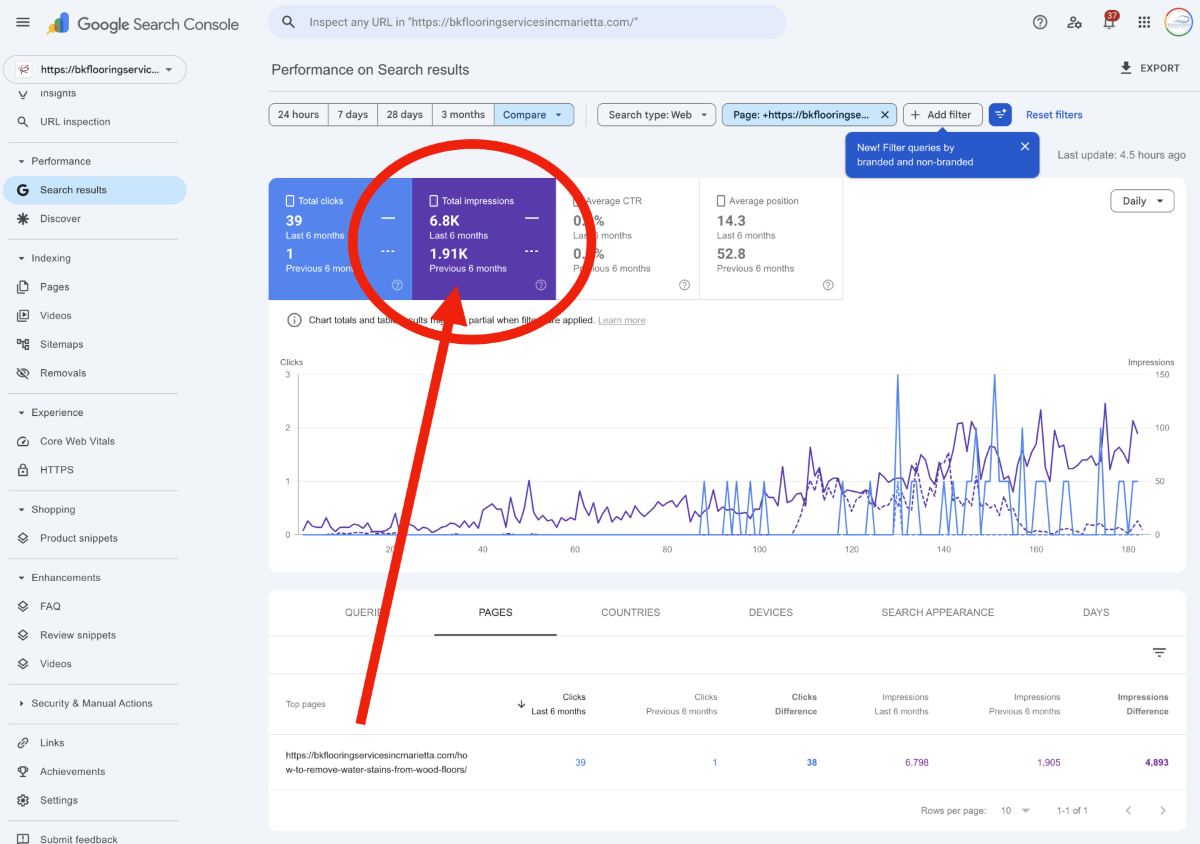Open the Google apps grid
Screen dimensions: 1200x844
click(x=1144, y=22)
